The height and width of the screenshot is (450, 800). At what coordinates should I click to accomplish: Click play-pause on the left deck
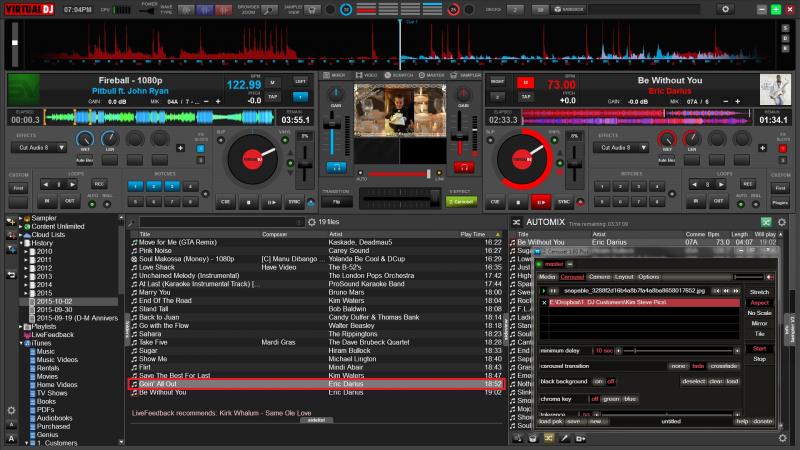pos(271,202)
